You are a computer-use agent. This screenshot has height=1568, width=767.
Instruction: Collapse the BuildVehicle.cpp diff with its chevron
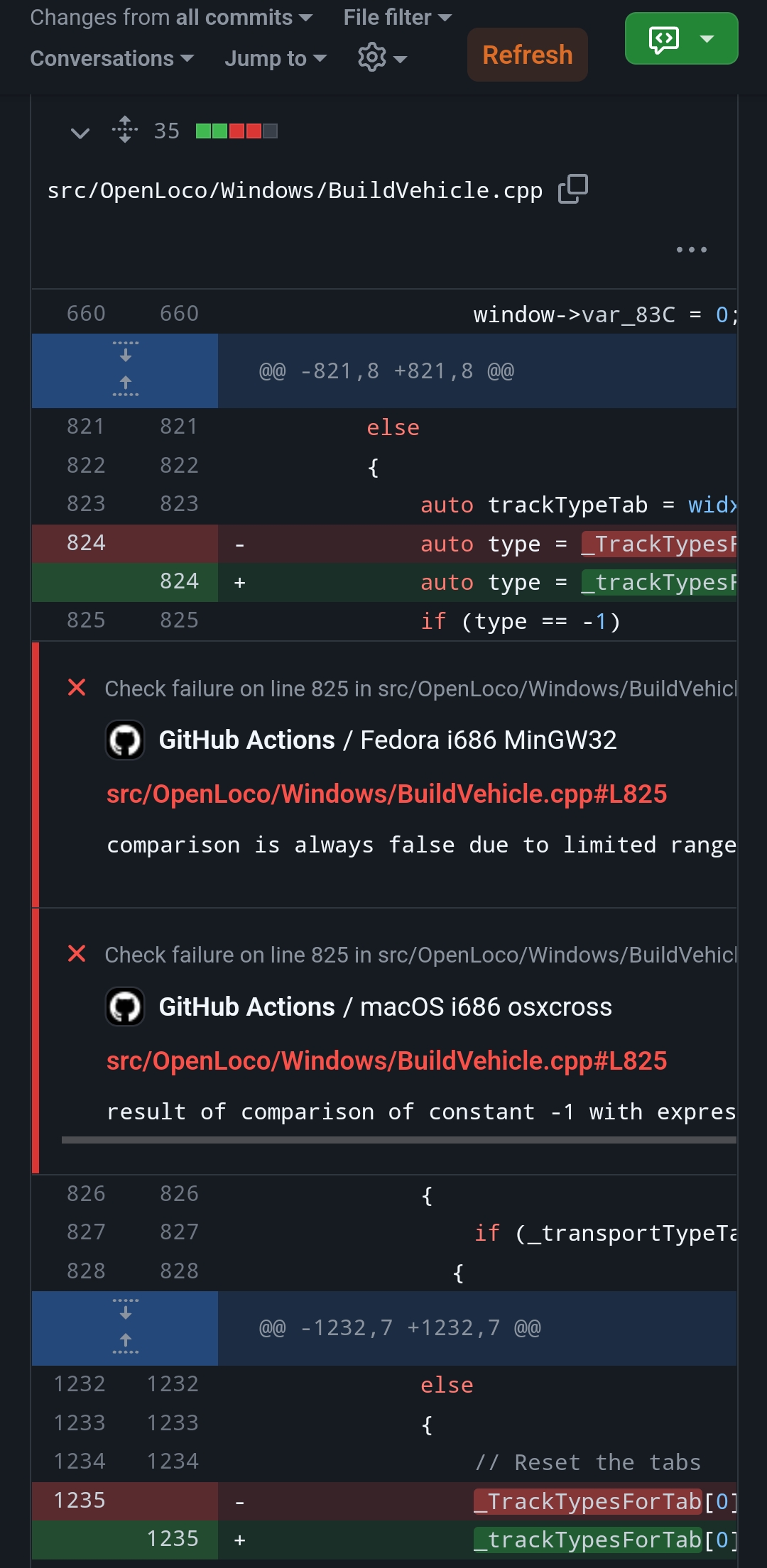80,133
